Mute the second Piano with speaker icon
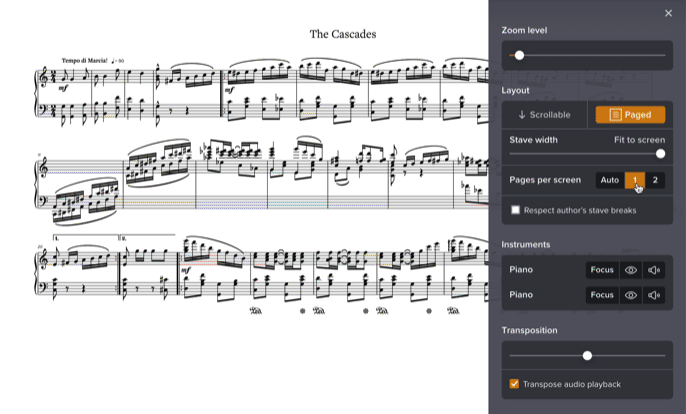686x414 pixels. point(654,295)
